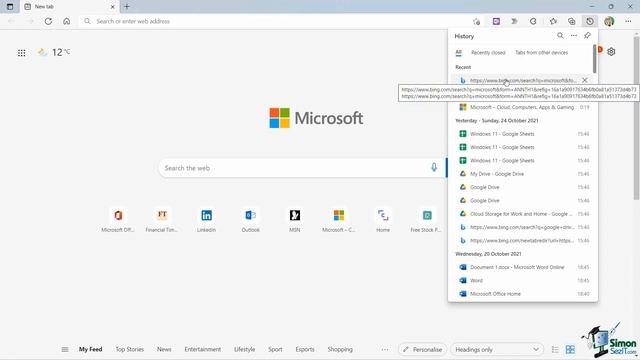
Task: Switch to Tabs from other devices
Action: (542, 53)
